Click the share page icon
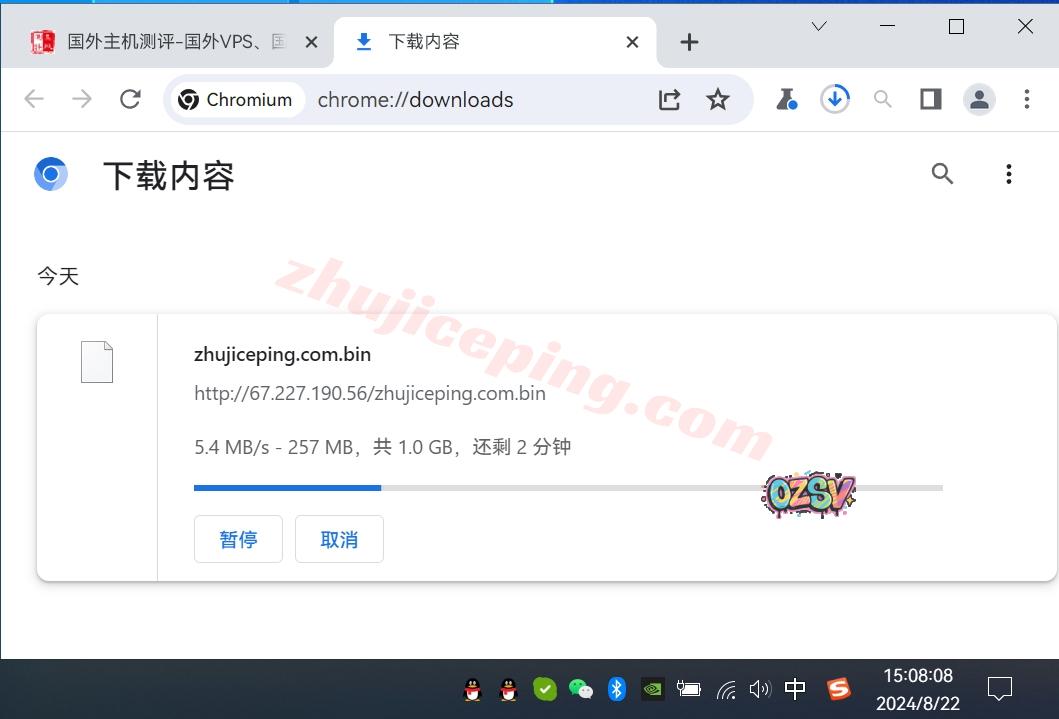The width and height of the screenshot is (1059, 719). tap(669, 99)
